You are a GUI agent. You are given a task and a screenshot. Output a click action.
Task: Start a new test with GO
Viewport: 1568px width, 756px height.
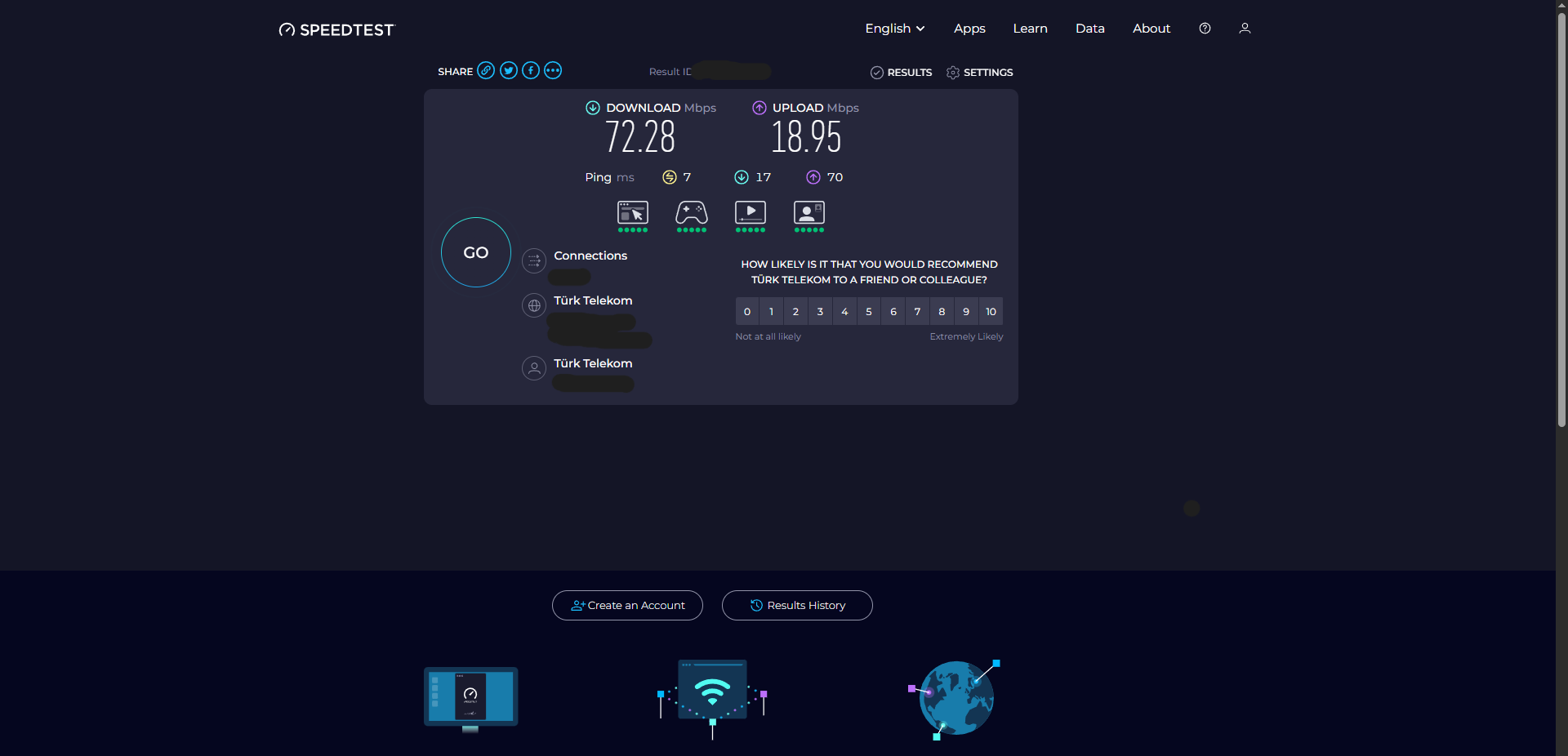476,252
